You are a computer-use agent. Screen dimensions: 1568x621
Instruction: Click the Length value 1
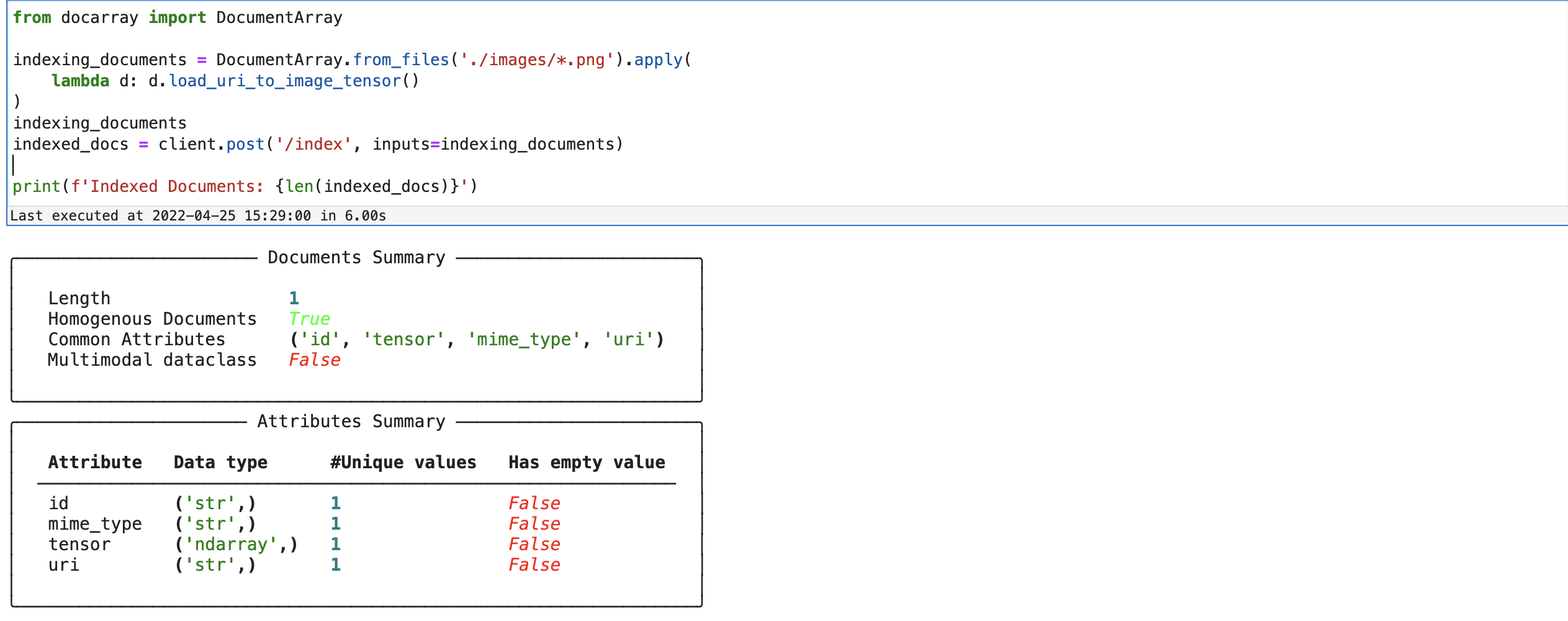pyautogui.click(x=294, y=298)
